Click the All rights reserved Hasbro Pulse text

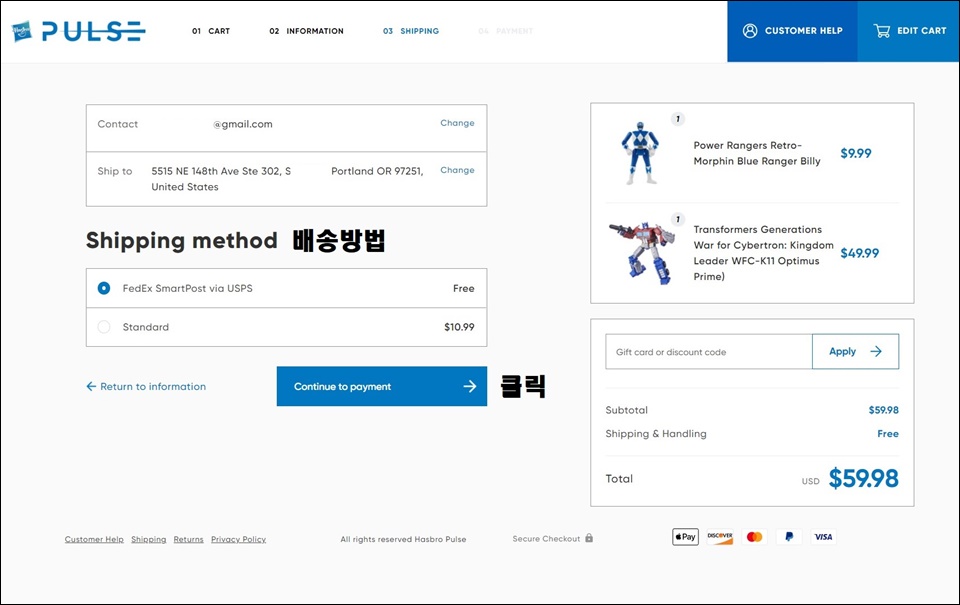point(403,539)
